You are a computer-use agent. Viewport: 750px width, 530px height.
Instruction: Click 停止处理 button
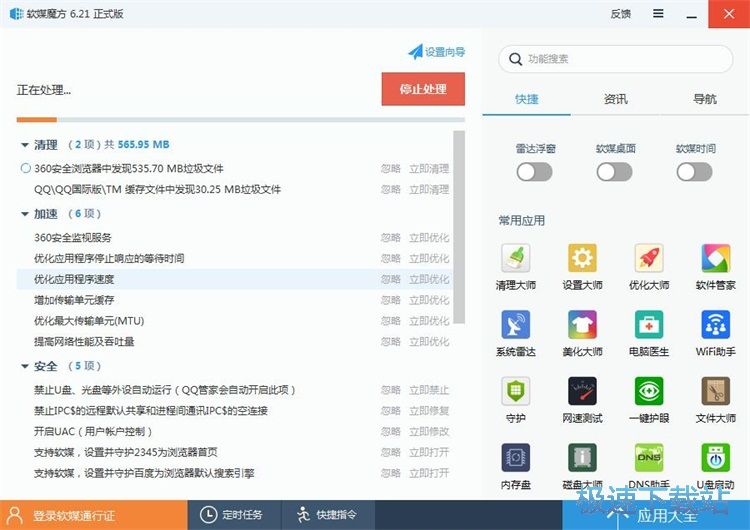(x=423, y=89)
